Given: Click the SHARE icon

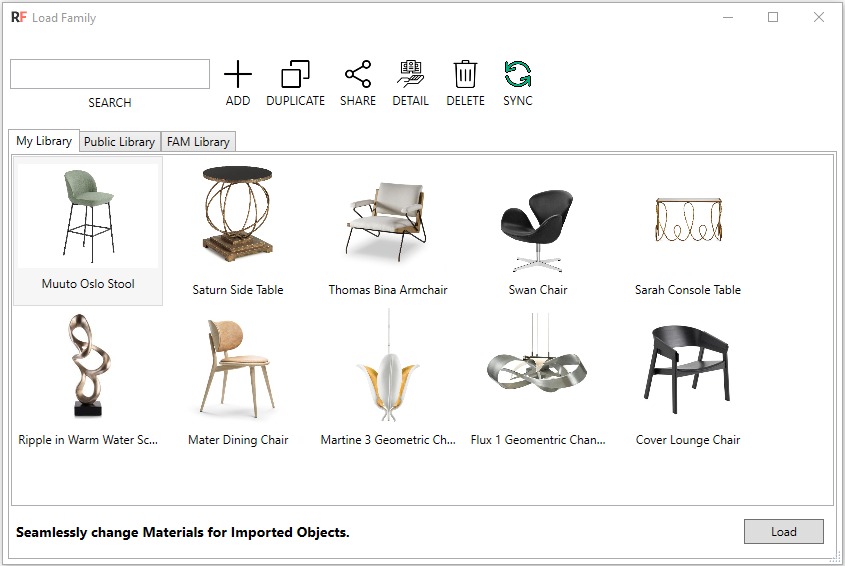Looking at the screenshot, I should tap(358, 74).
